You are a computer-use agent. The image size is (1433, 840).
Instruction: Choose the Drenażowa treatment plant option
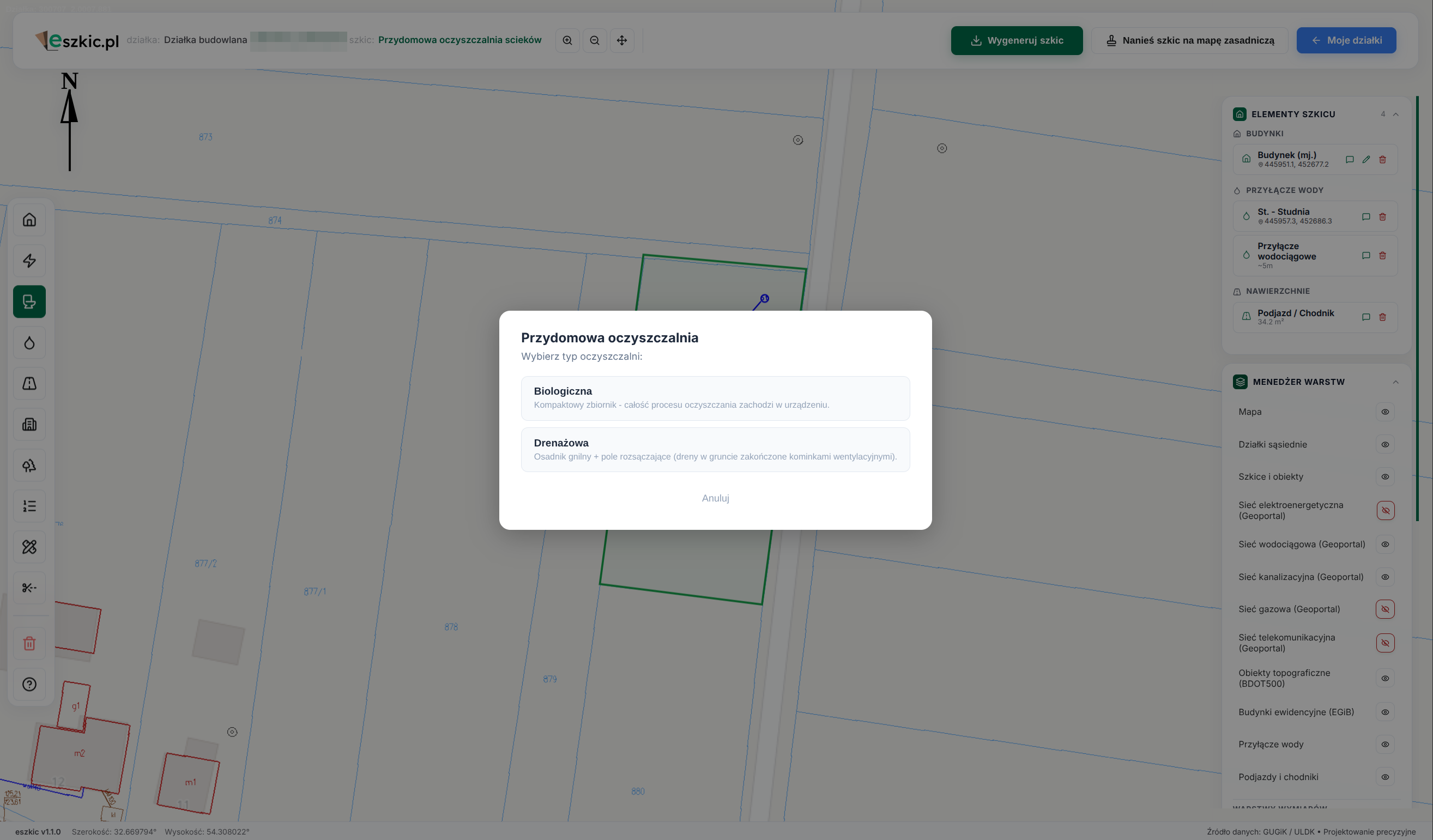tap(715, 450)
